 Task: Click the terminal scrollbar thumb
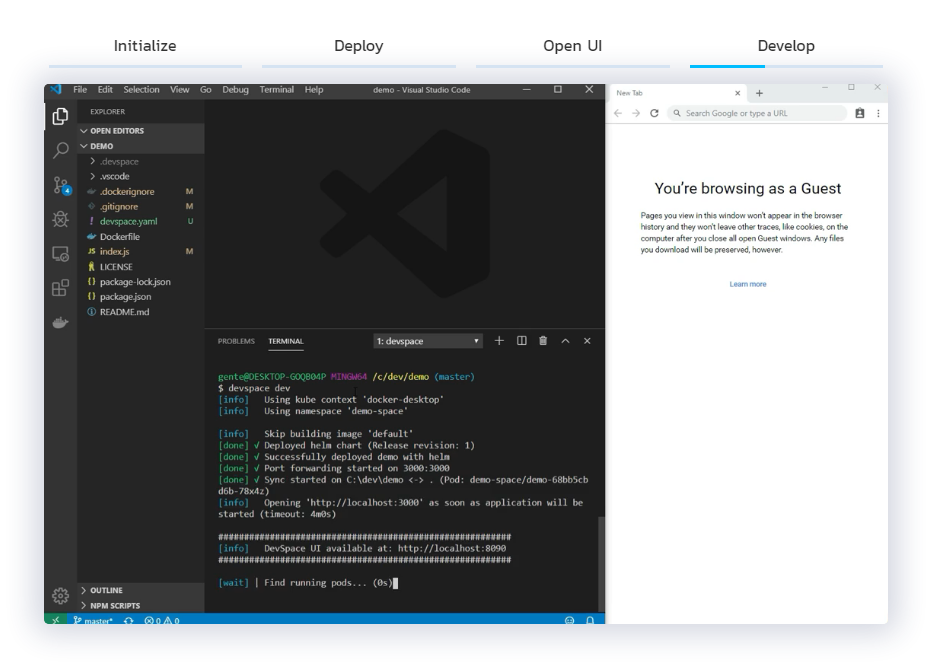coord(601,564)
